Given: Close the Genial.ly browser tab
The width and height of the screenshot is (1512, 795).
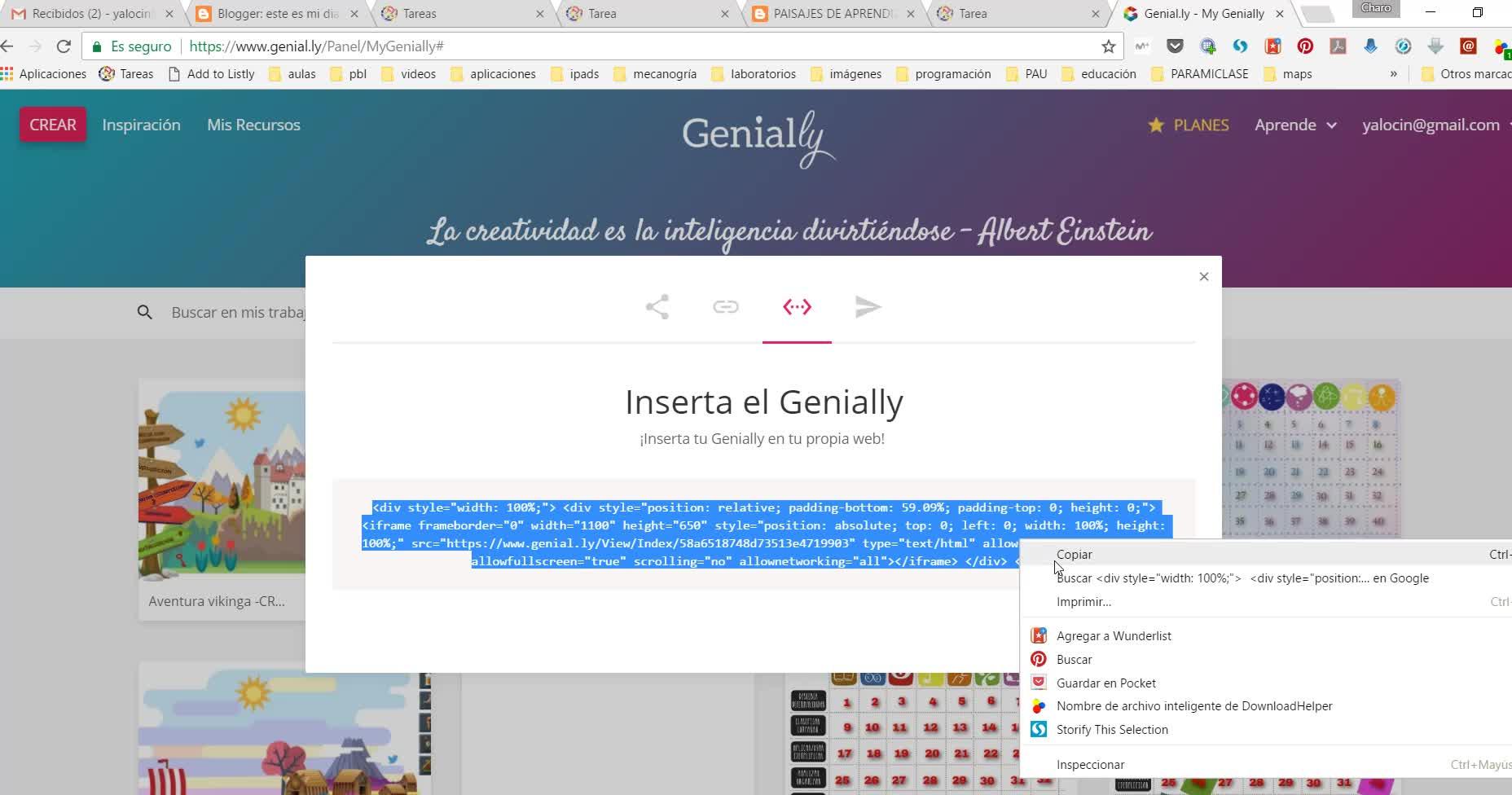Looking at the screenshot, I should tap(1279, 14).
